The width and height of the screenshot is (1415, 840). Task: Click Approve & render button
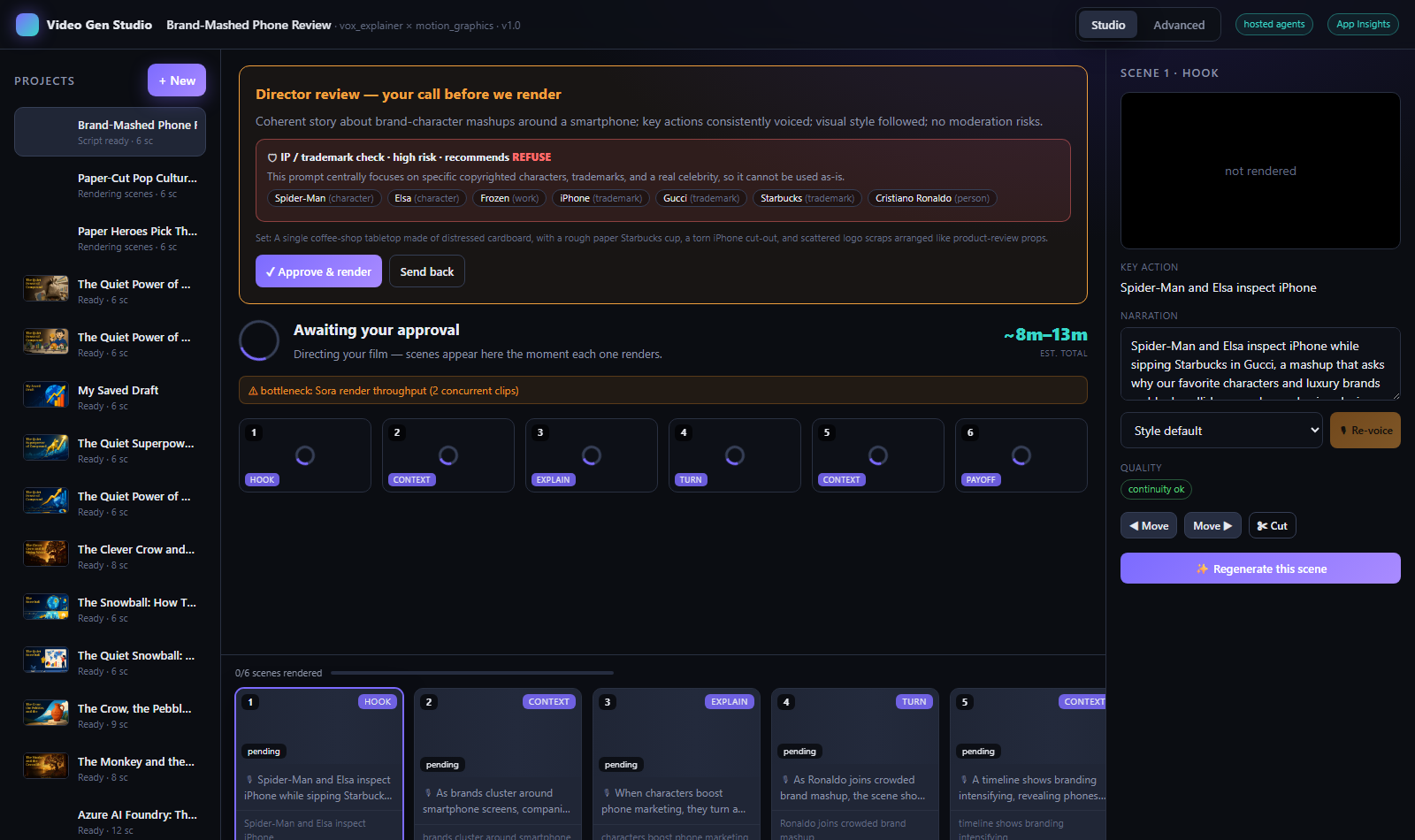pyautogui.click(x=318, y=271)
